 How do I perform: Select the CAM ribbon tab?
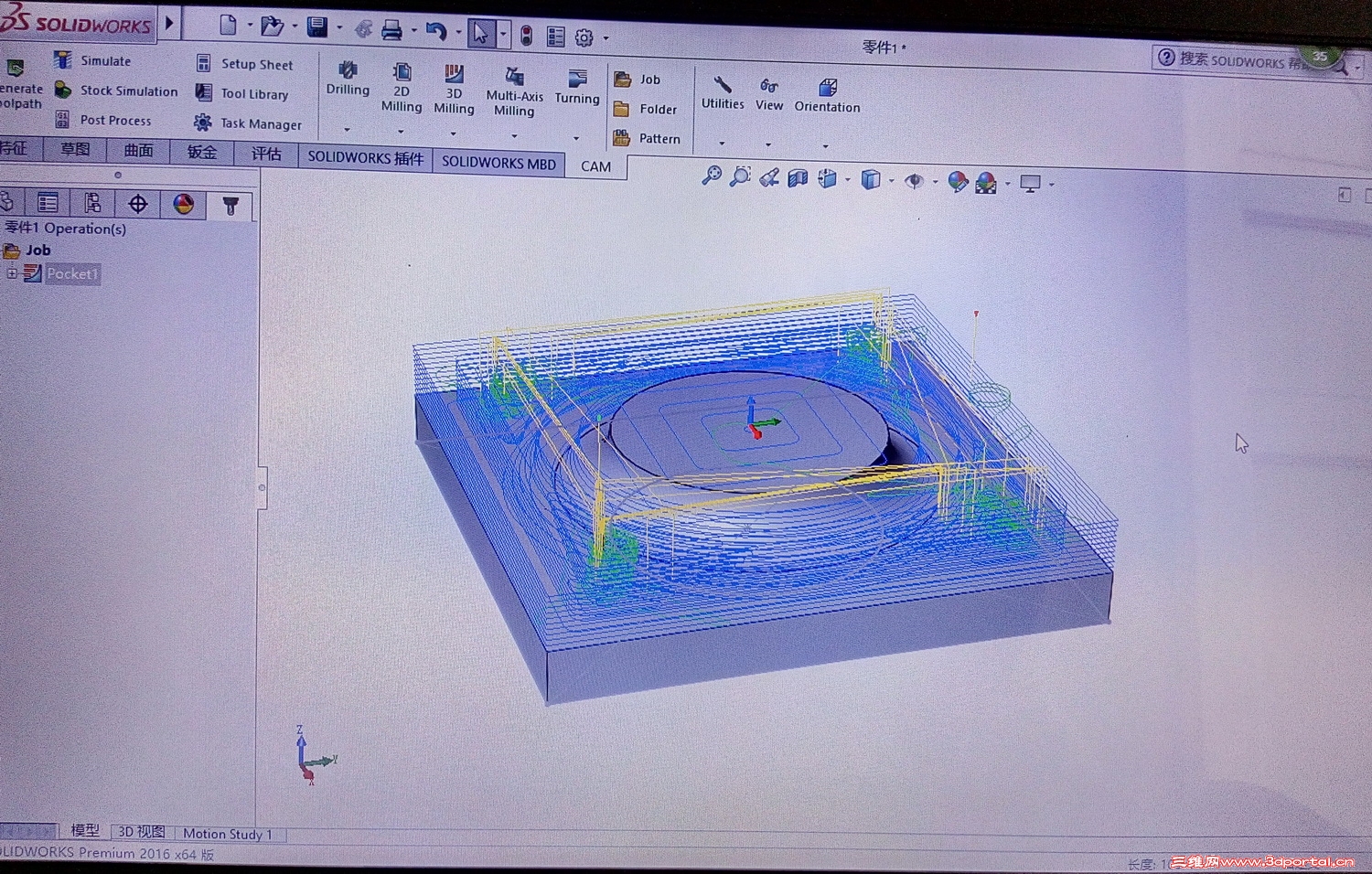(595, 166)
